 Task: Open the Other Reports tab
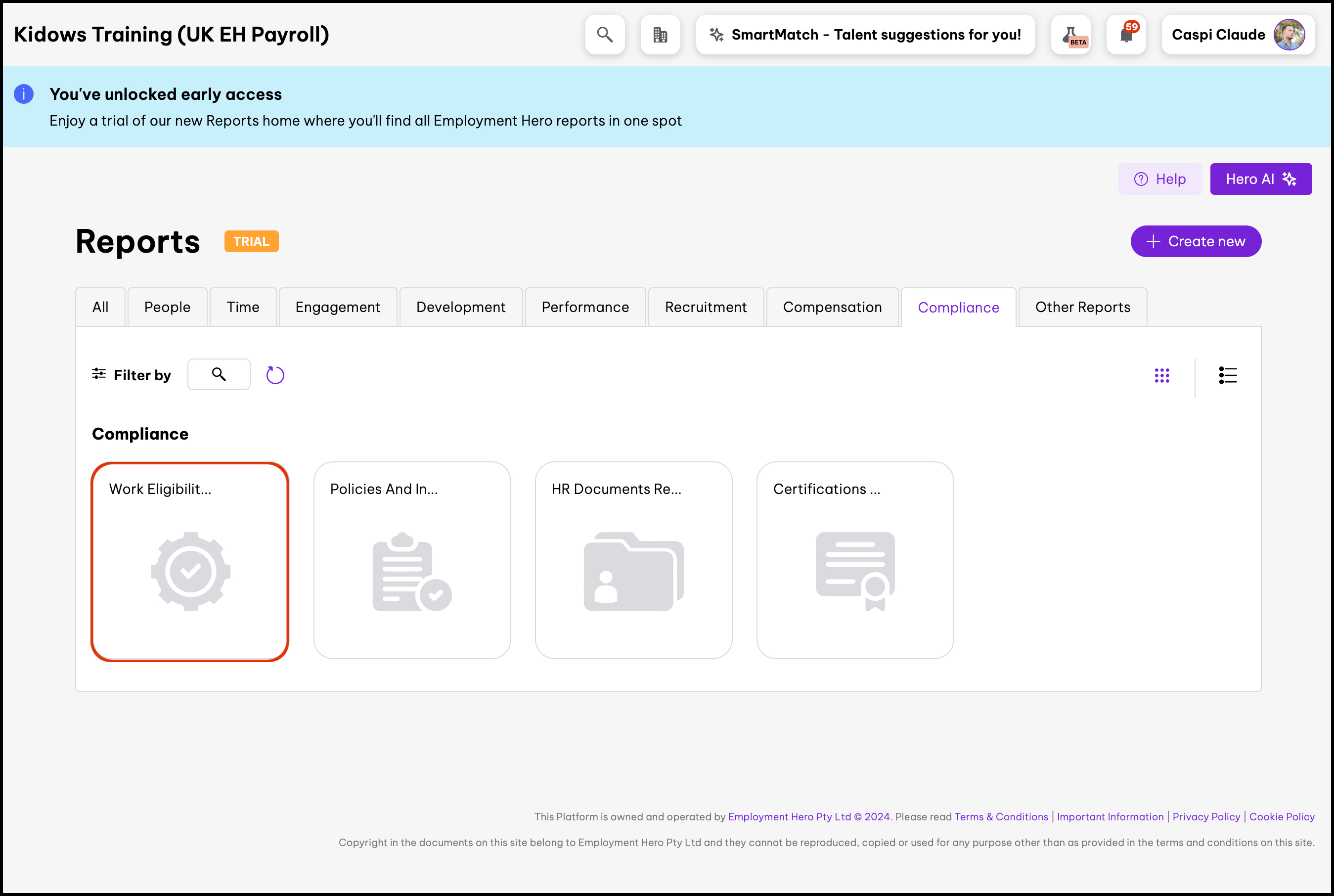point(1082,308)
